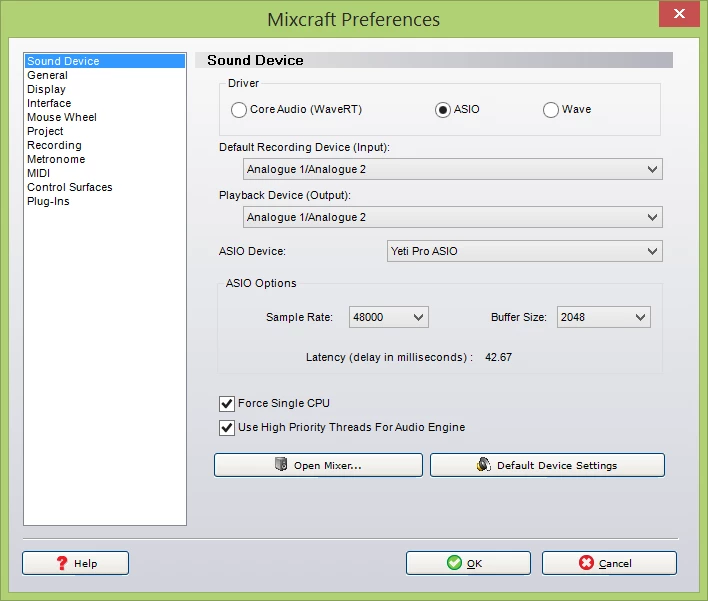Screen dimensions: 708x601
Task: Click the Mixcraft Preferences title bar
Action: point(354,19)
